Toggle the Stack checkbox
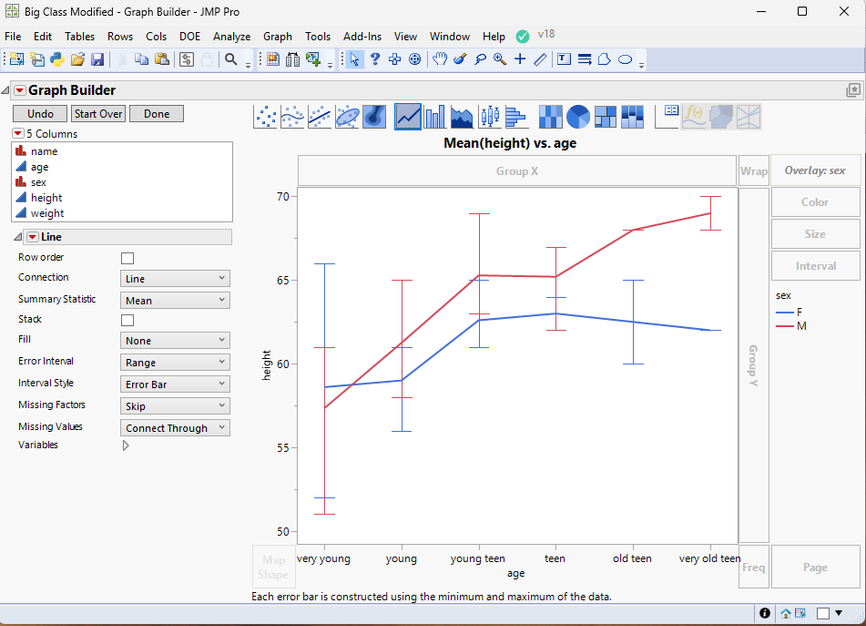Viewport: 866px width, 626px height. [128, 320]
